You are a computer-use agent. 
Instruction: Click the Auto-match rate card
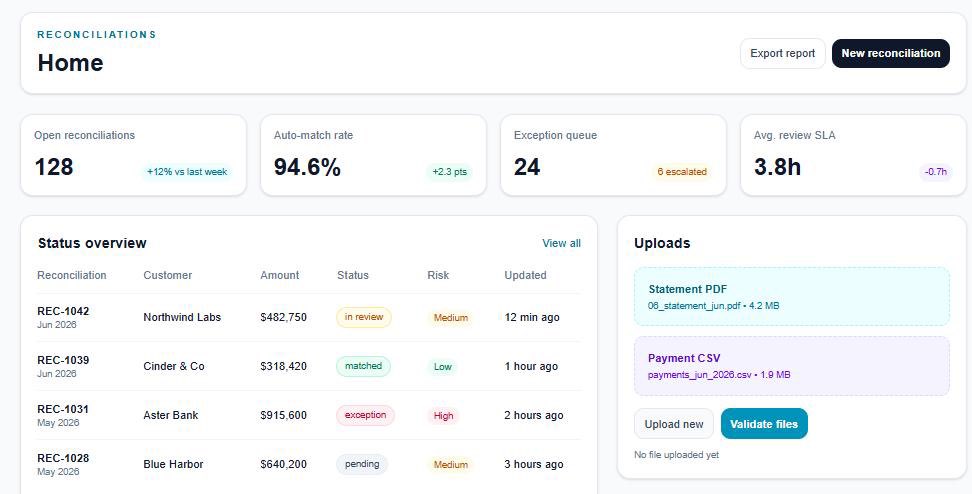click(373, 155)
